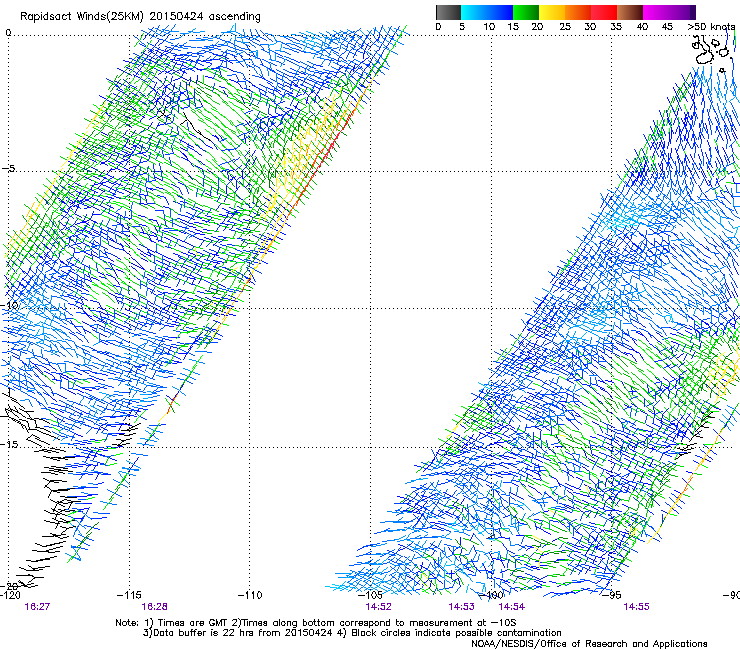Click the purple time label '14:52'

(x=378, y=607)
